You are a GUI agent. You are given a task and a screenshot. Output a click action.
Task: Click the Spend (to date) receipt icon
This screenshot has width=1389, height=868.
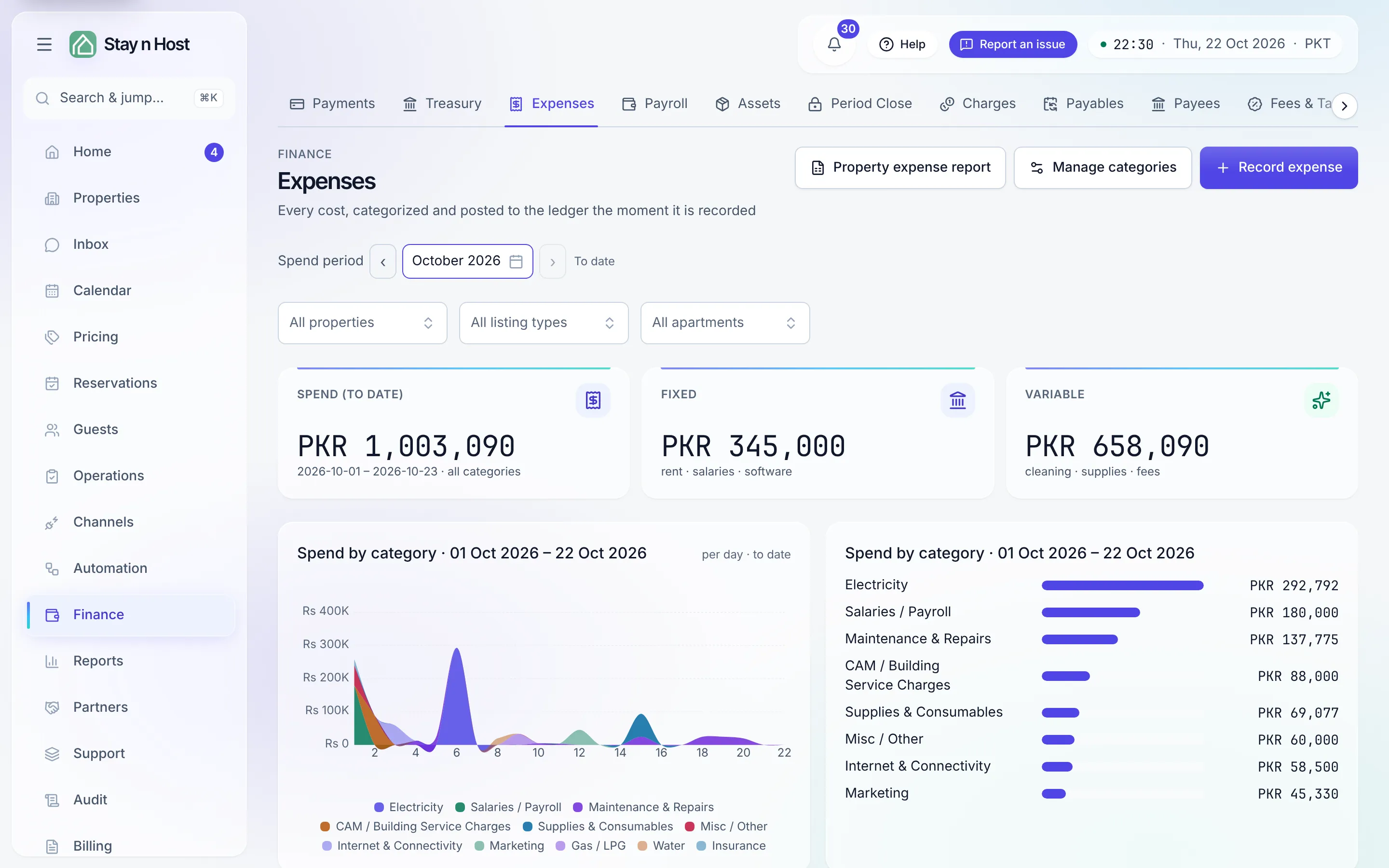pyautogui.click(x=593, y=400)
